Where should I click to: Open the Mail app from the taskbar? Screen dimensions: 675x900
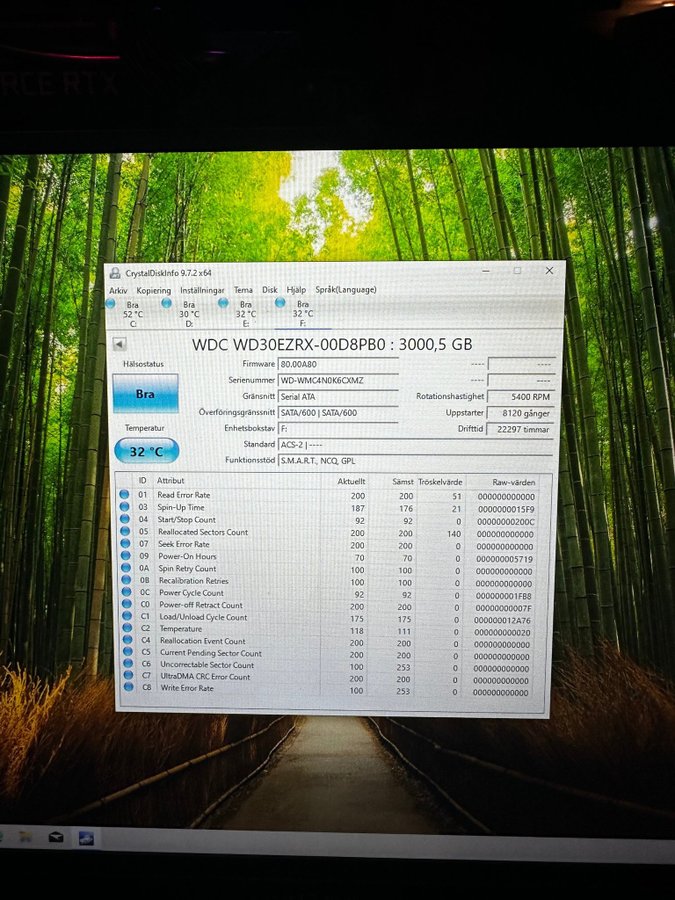[56, 837]
